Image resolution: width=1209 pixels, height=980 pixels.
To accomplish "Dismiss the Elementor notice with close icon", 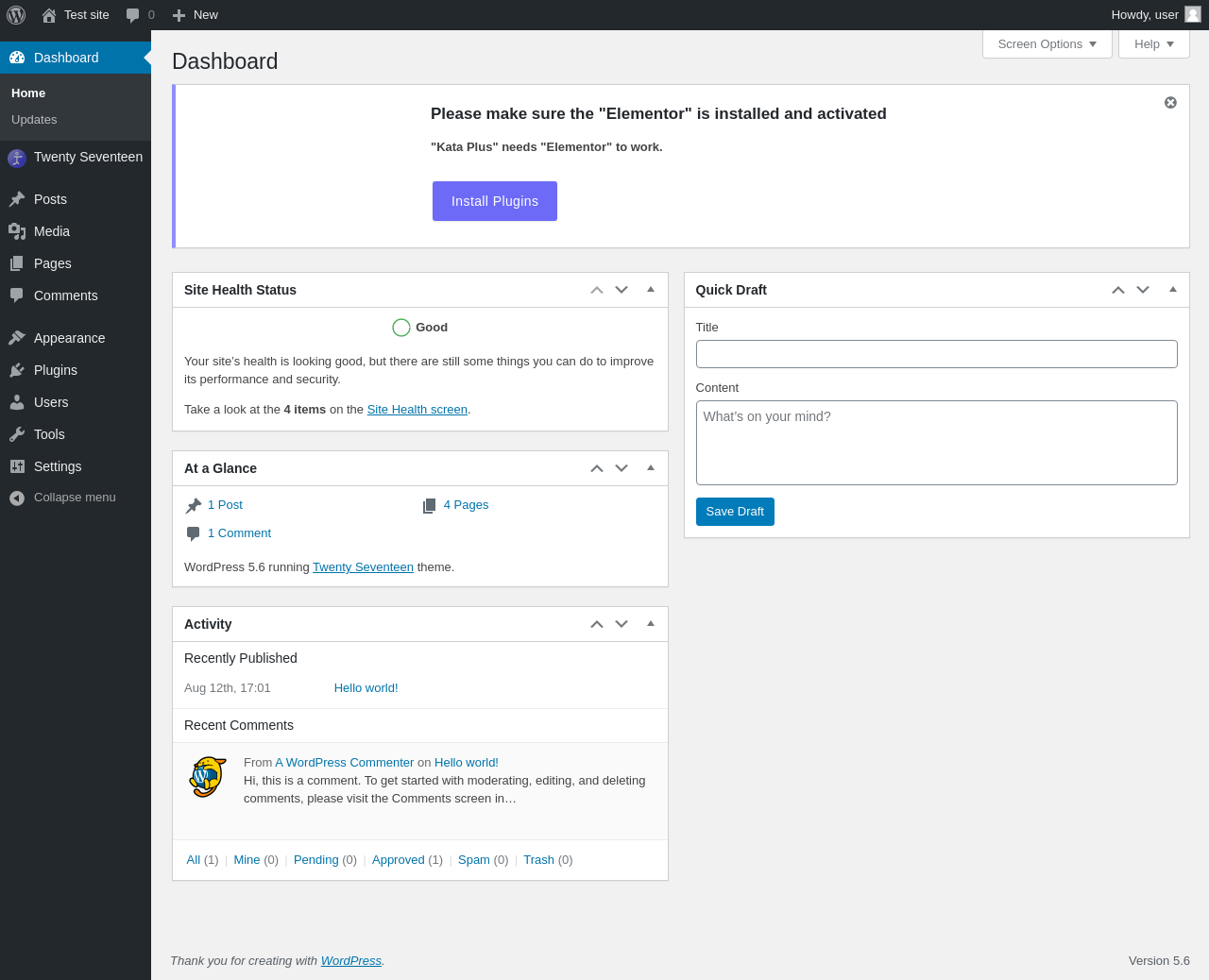I will [x=1170, y=102].
